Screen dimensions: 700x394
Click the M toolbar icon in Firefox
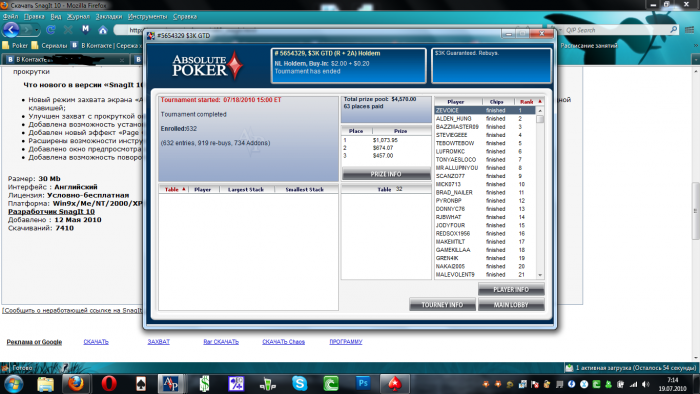(85, 29)
